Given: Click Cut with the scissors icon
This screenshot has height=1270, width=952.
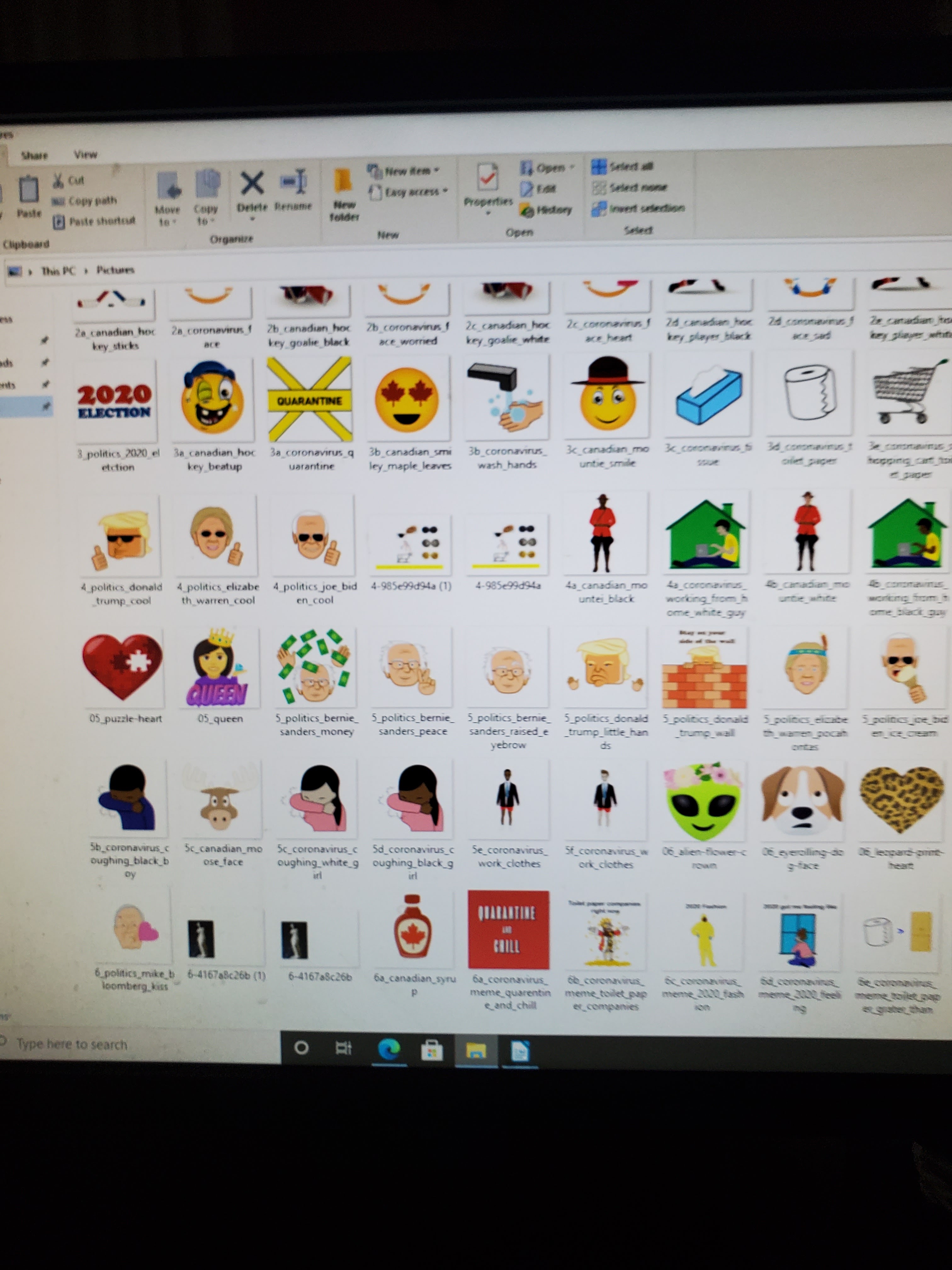Looking at the screenshot, I should [69, 180].
